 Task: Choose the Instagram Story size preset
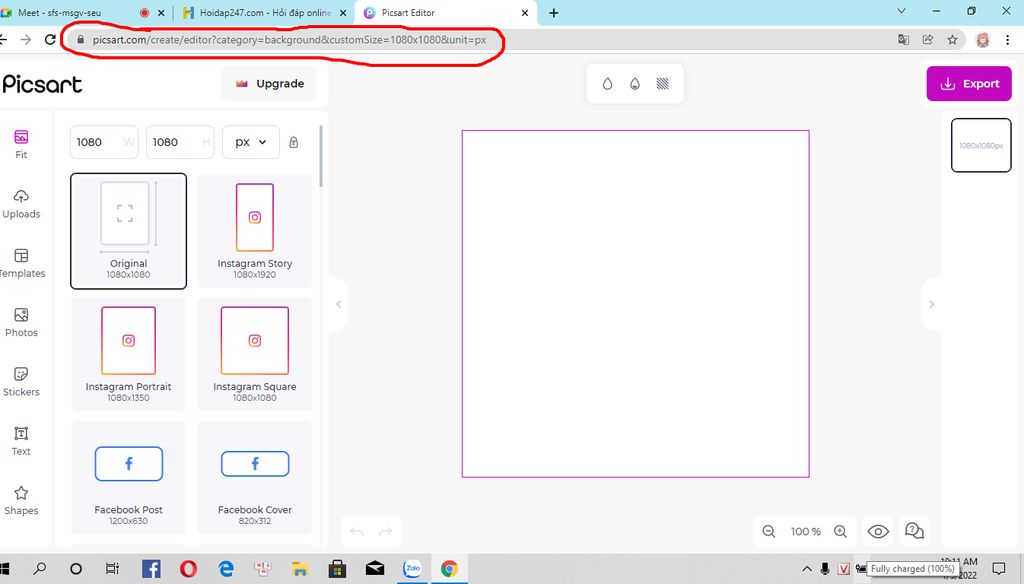255,231
